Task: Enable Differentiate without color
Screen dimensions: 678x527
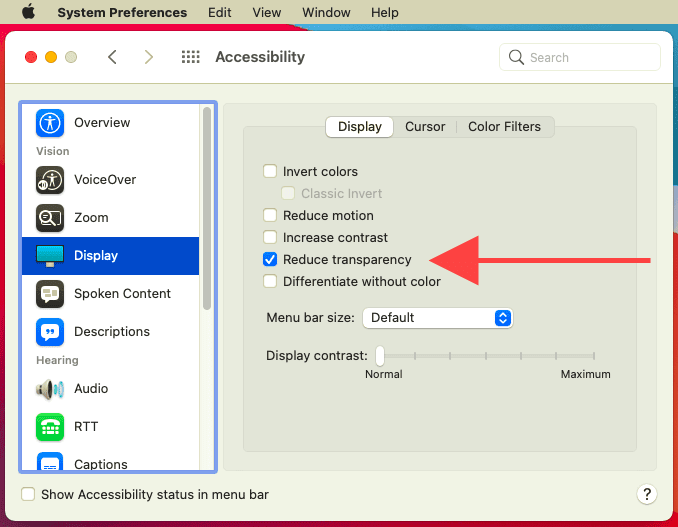Action: point(270,281)
